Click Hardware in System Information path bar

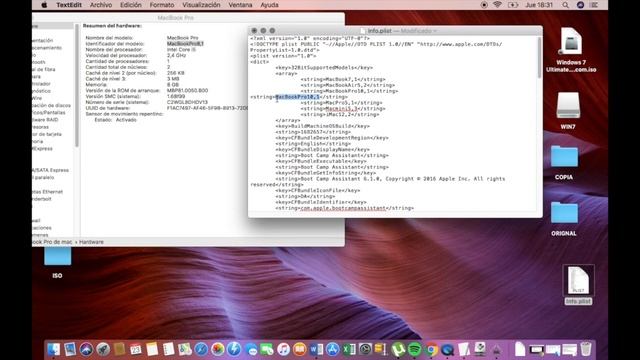(x=91, y=242)
